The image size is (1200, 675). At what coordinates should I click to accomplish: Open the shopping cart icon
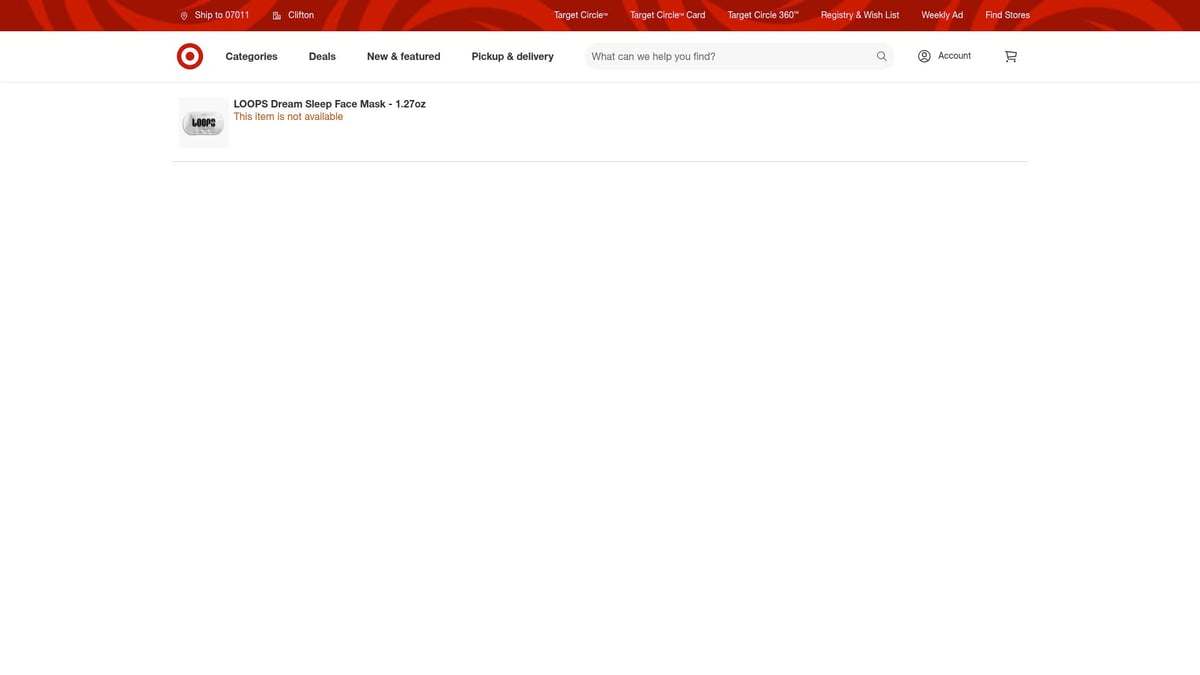1010,57
